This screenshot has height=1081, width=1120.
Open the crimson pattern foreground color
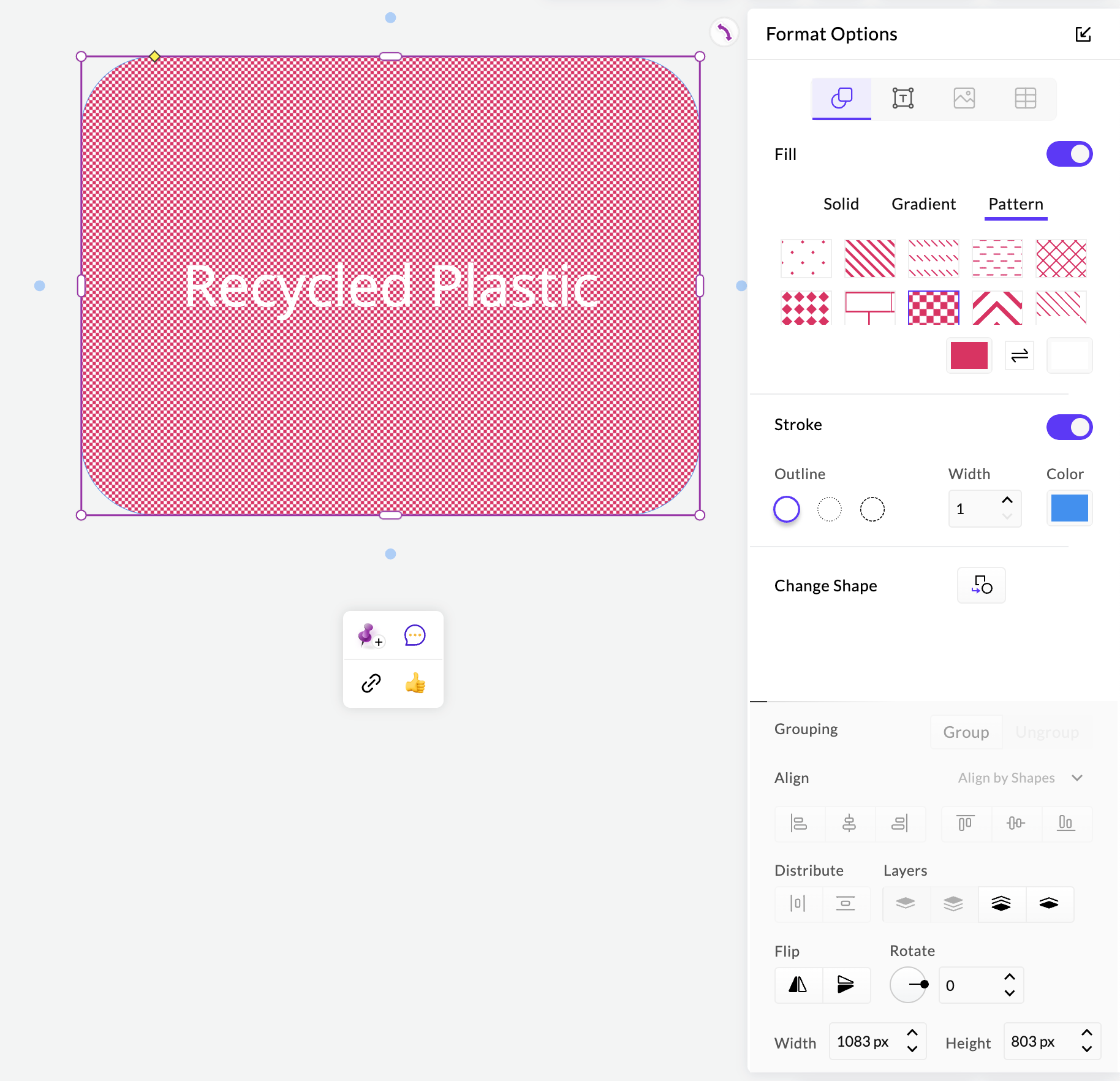point(969,355)
